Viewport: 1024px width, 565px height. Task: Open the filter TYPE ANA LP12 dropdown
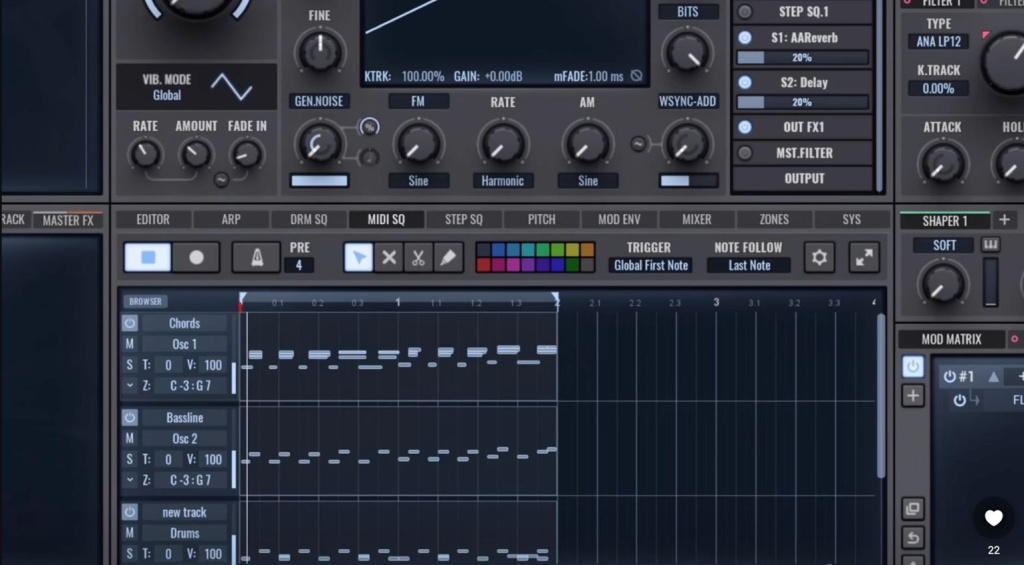coord(938,42)
